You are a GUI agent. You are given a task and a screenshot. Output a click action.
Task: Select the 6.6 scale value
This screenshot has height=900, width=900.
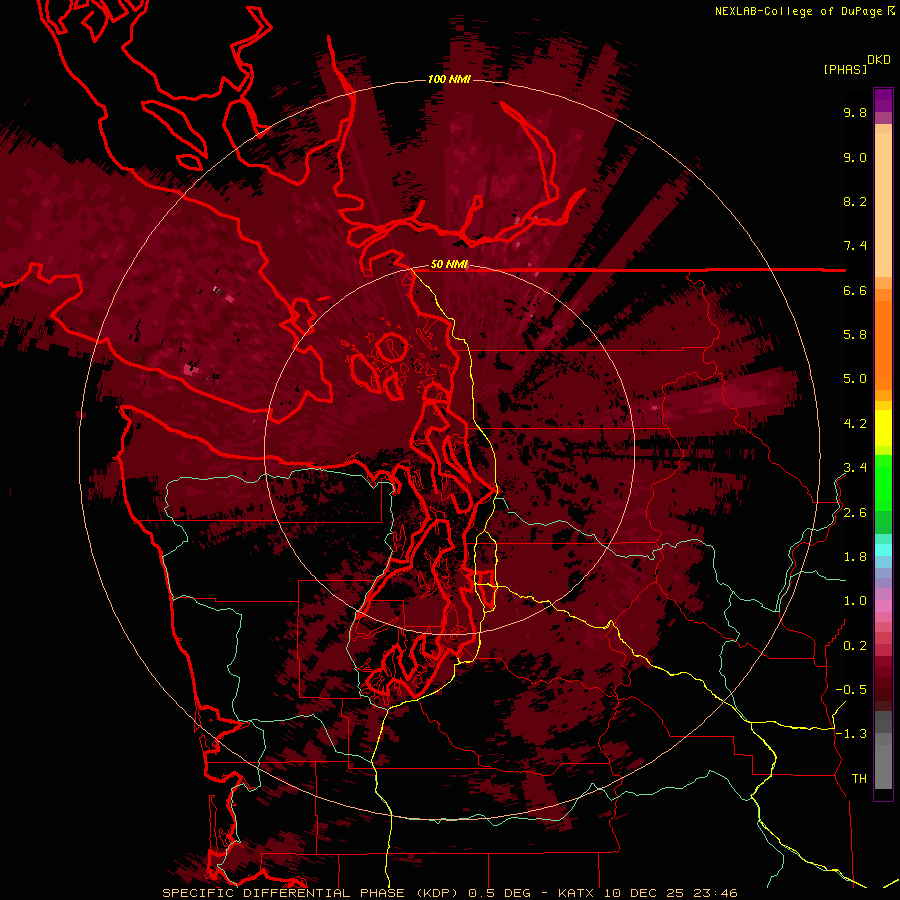pyautogui.click(x=855, y=290)
